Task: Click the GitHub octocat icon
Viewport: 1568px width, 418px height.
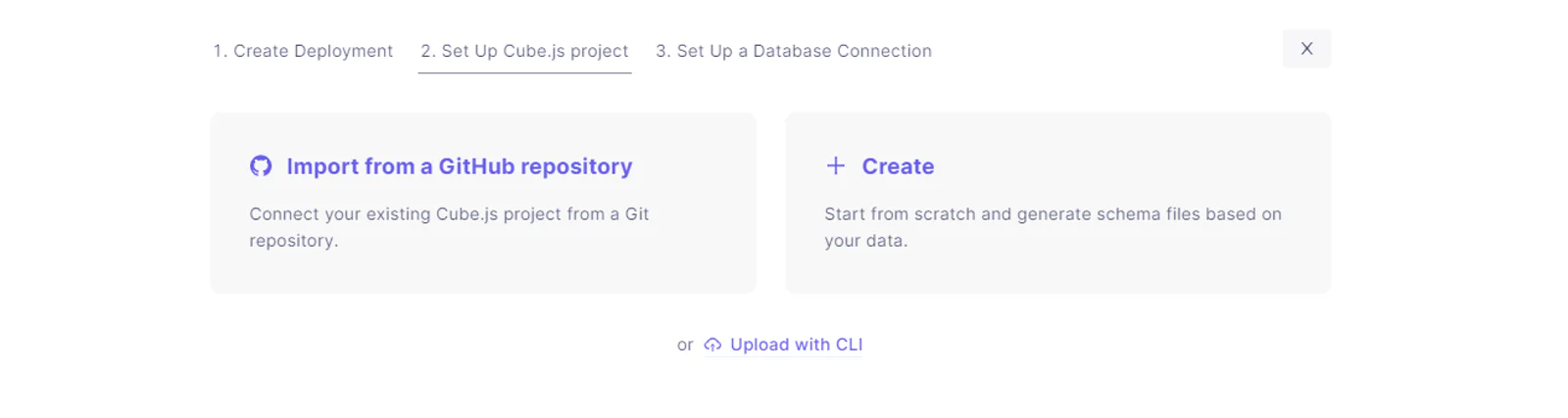Action: point(261,166)
